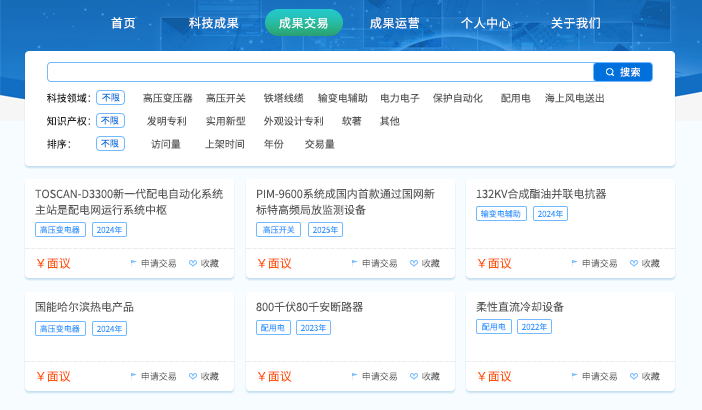
Task: Filter 科技领域 by 海上风电送出
Action: point(574,98)
